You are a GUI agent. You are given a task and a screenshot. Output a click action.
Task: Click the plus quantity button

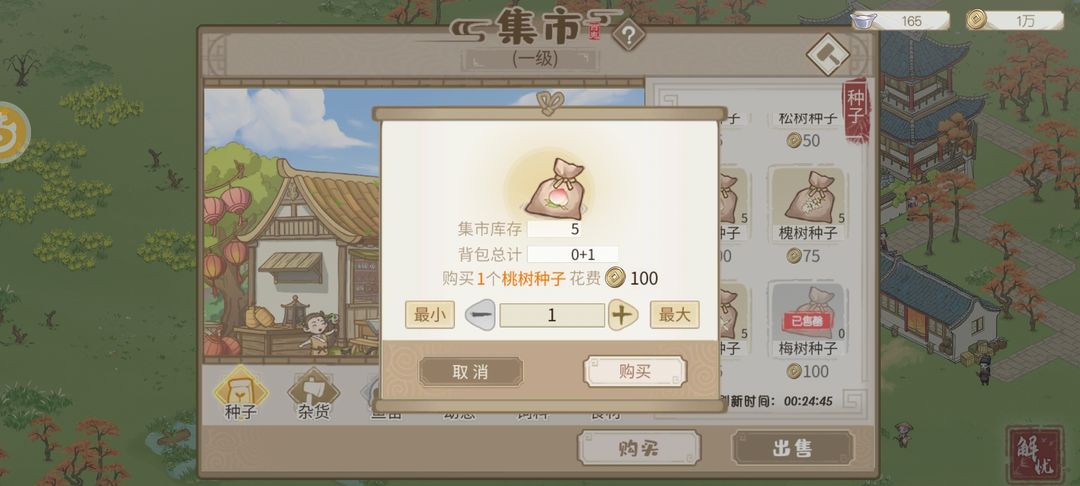click(x=622, y=315)
